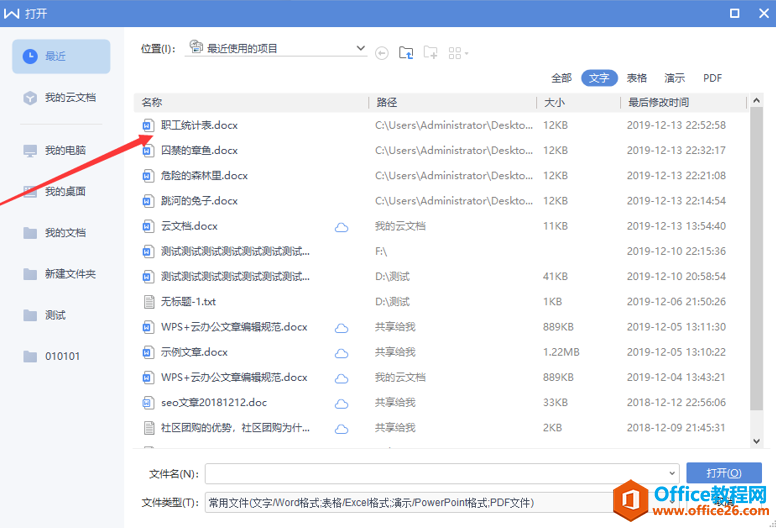Click the document icon of 职工统计表.docx
Screen dimensions: 776x528
click(148, 126)
